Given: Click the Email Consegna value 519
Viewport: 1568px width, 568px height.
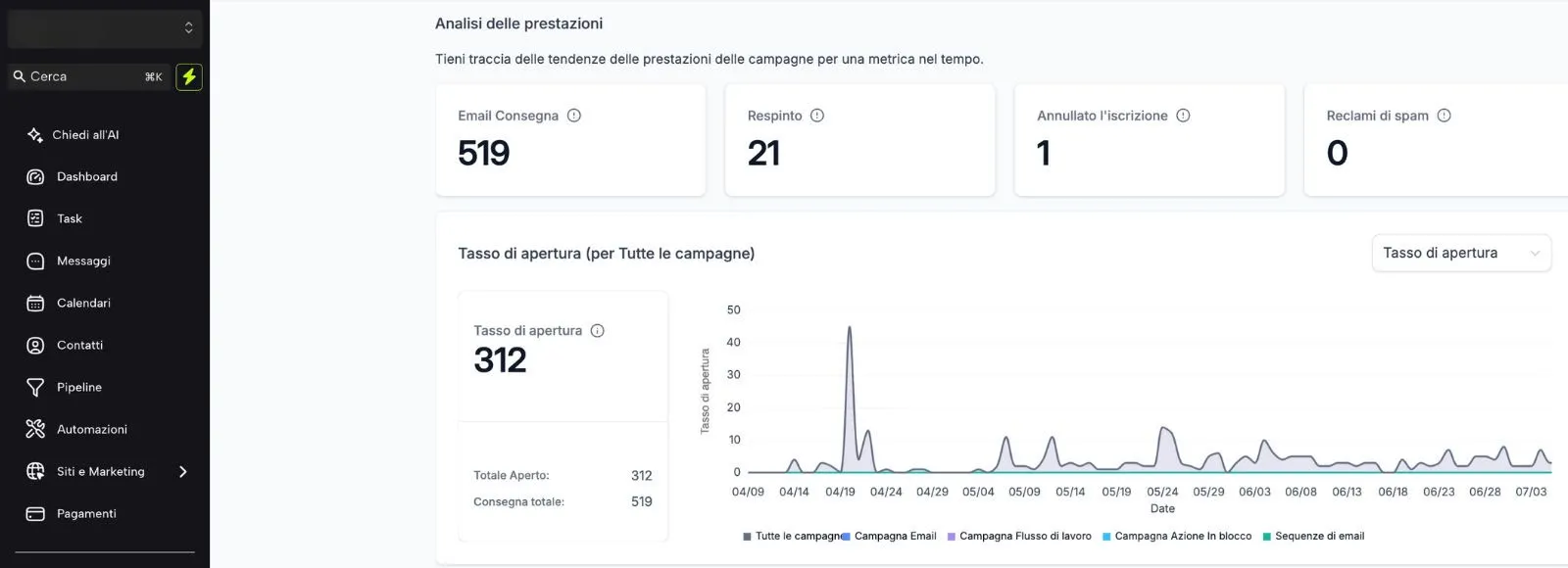Looking at the screenshot, I should coord(484,154).
